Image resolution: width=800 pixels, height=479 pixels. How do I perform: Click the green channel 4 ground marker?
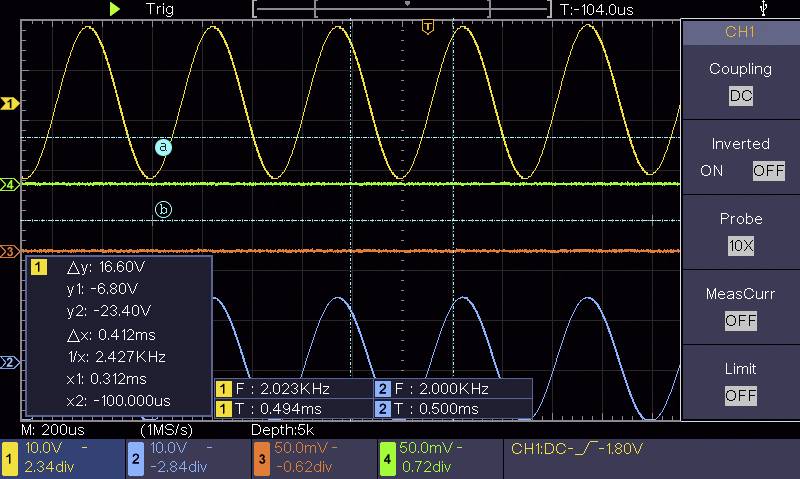click(10, 185)
